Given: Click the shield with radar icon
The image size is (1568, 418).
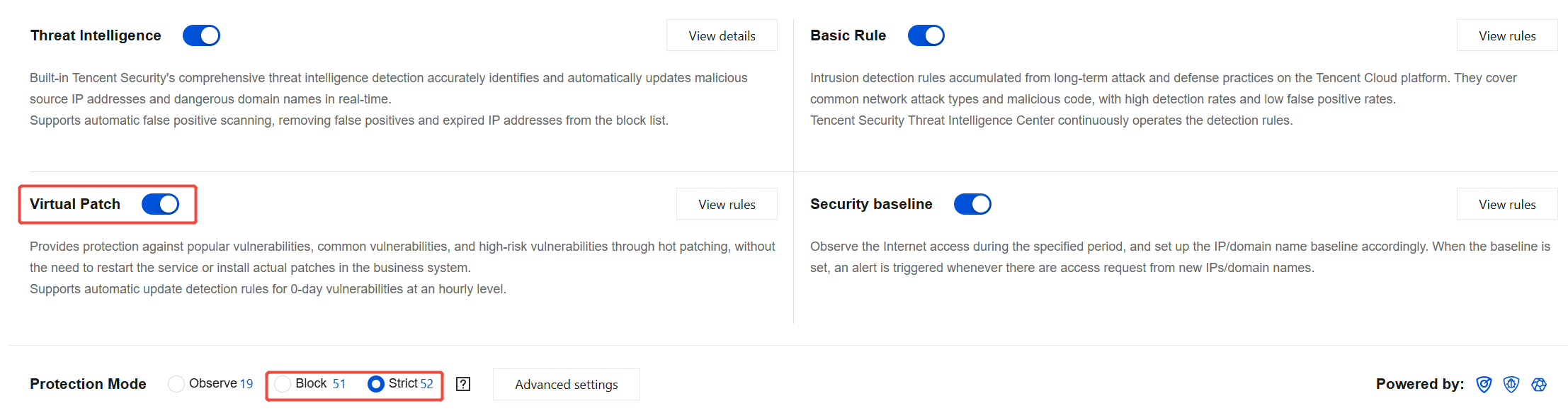Looking at the screenshot, I should (1484, 384).
